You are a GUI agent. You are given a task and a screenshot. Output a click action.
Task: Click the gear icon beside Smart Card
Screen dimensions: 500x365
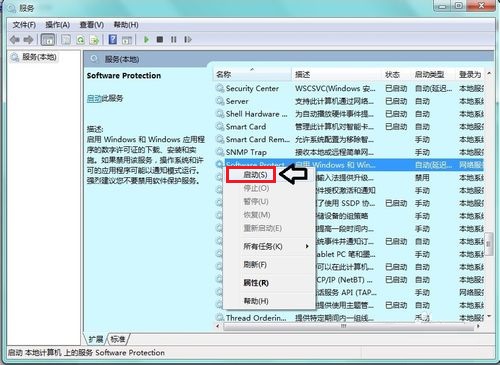click(x=220, y=127)
